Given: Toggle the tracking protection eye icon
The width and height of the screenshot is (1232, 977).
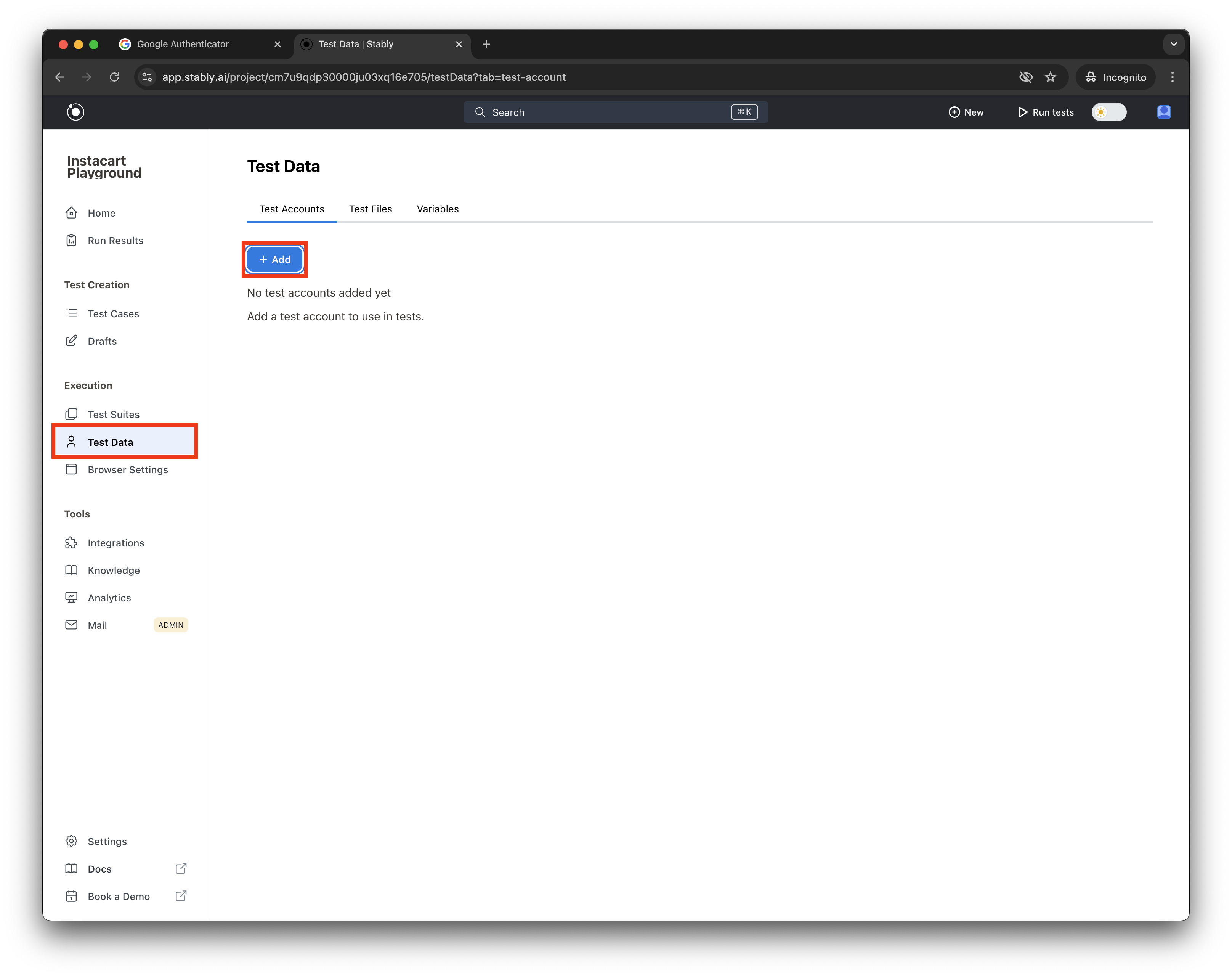Looking at the screenshot, I should 1026,77.
